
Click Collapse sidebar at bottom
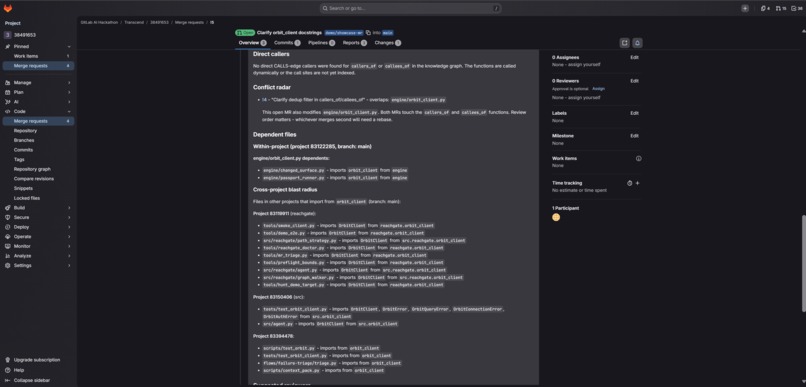pyautogui.click(x=32, y=380)
